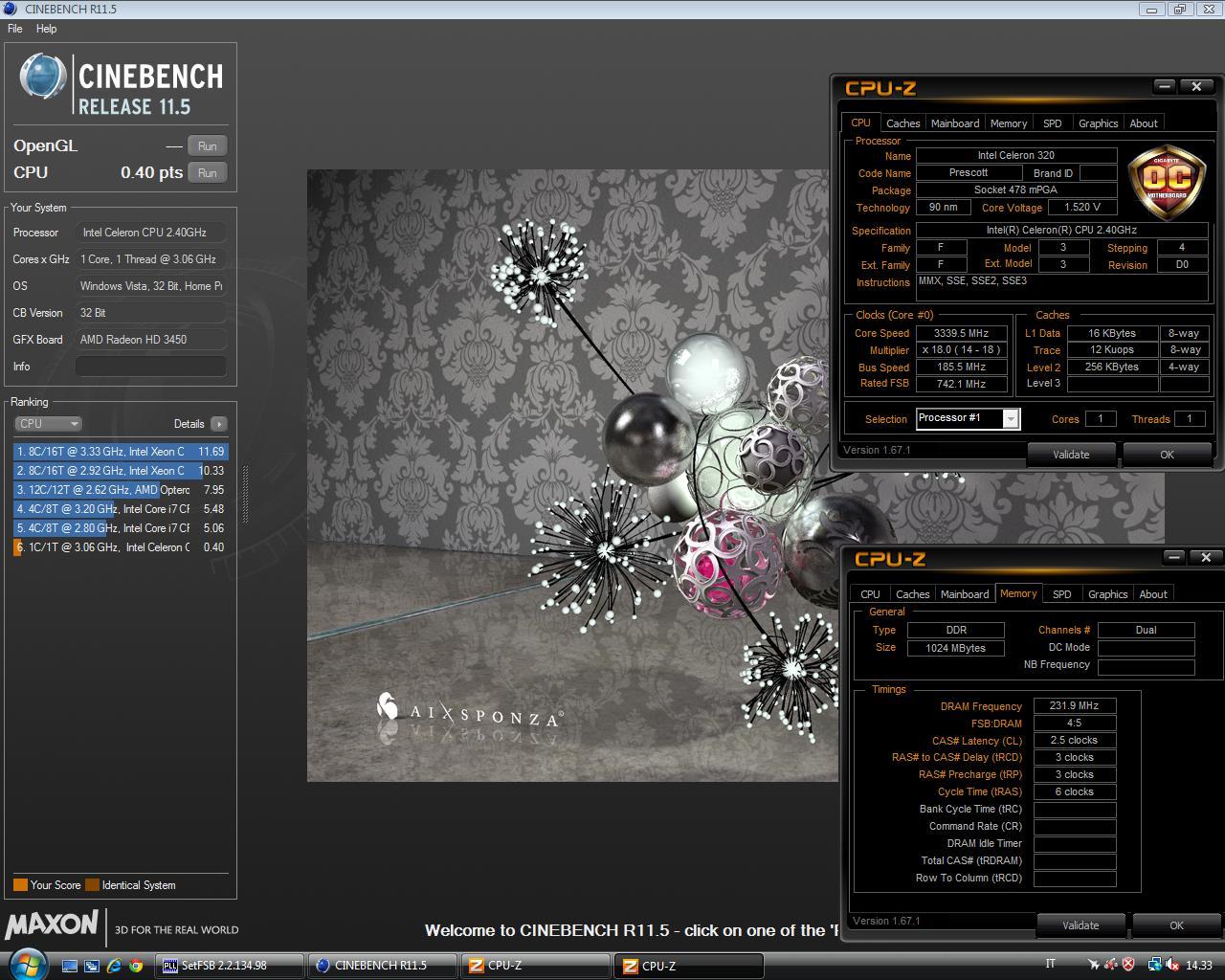Select Memory tab in upper CPU-Z window
Viewport: 1225px width, 980px height.
(x=1009, y=123)
